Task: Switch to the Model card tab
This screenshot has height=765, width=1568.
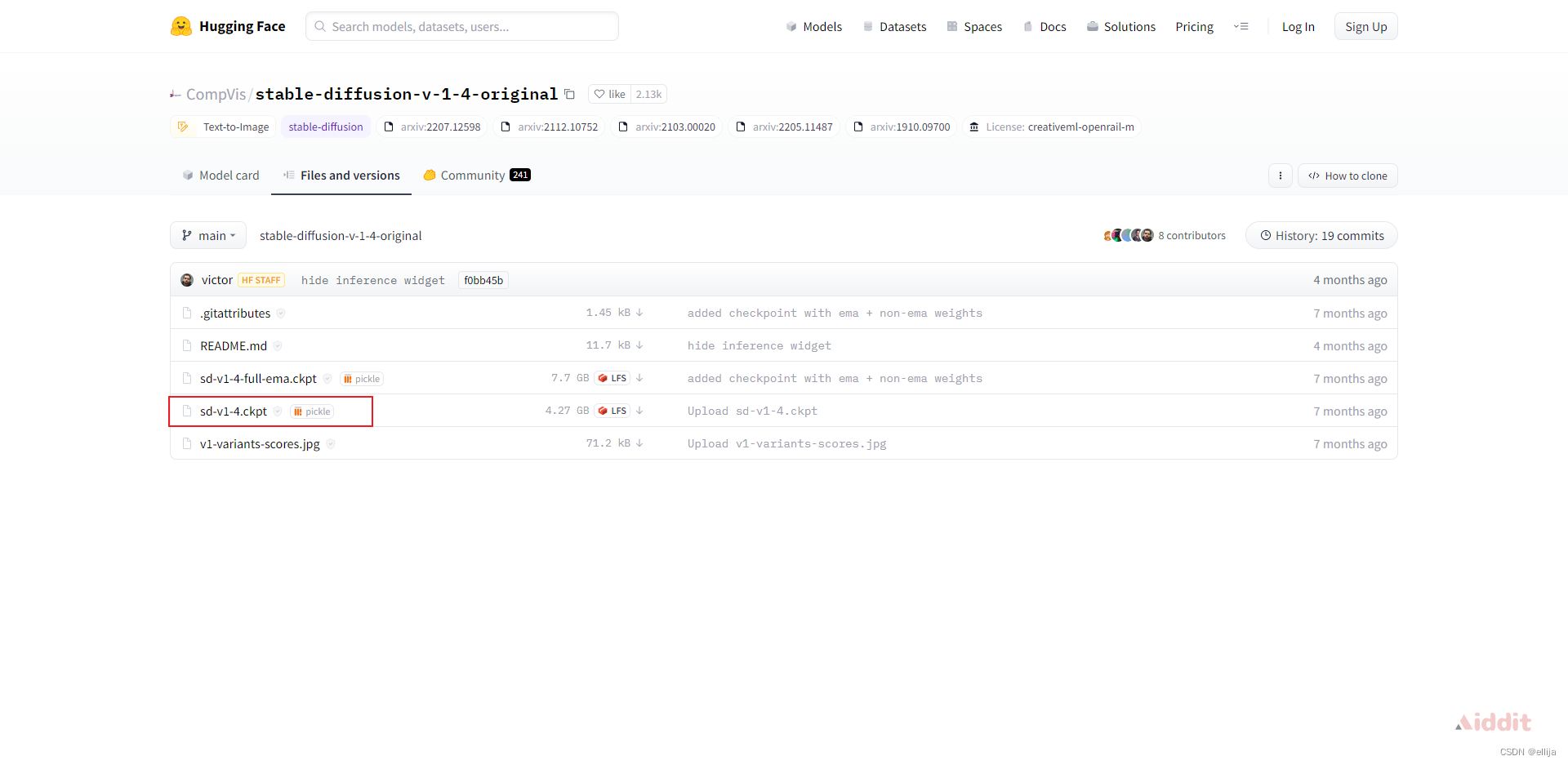Action: point(220,176)
